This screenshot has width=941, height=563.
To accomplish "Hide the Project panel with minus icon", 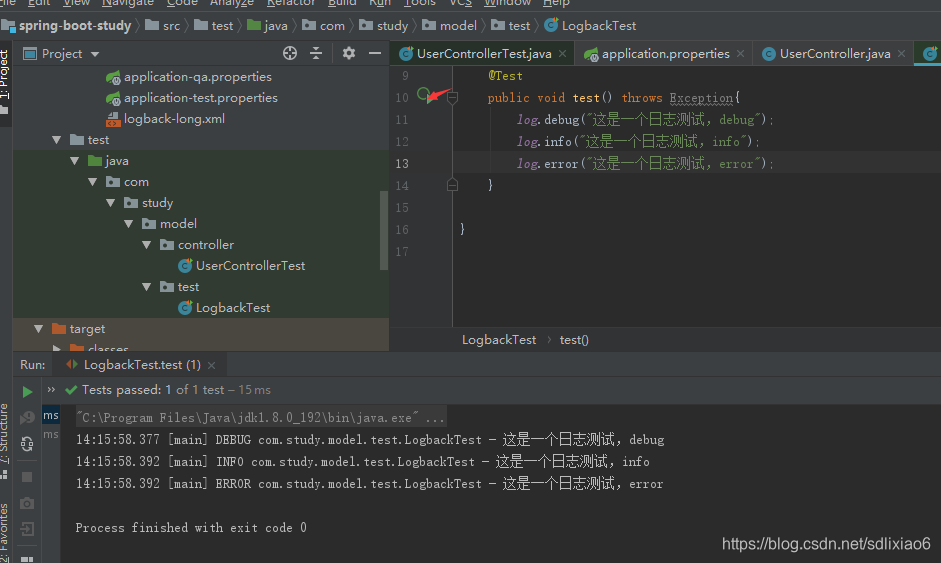I will [375, 53].
